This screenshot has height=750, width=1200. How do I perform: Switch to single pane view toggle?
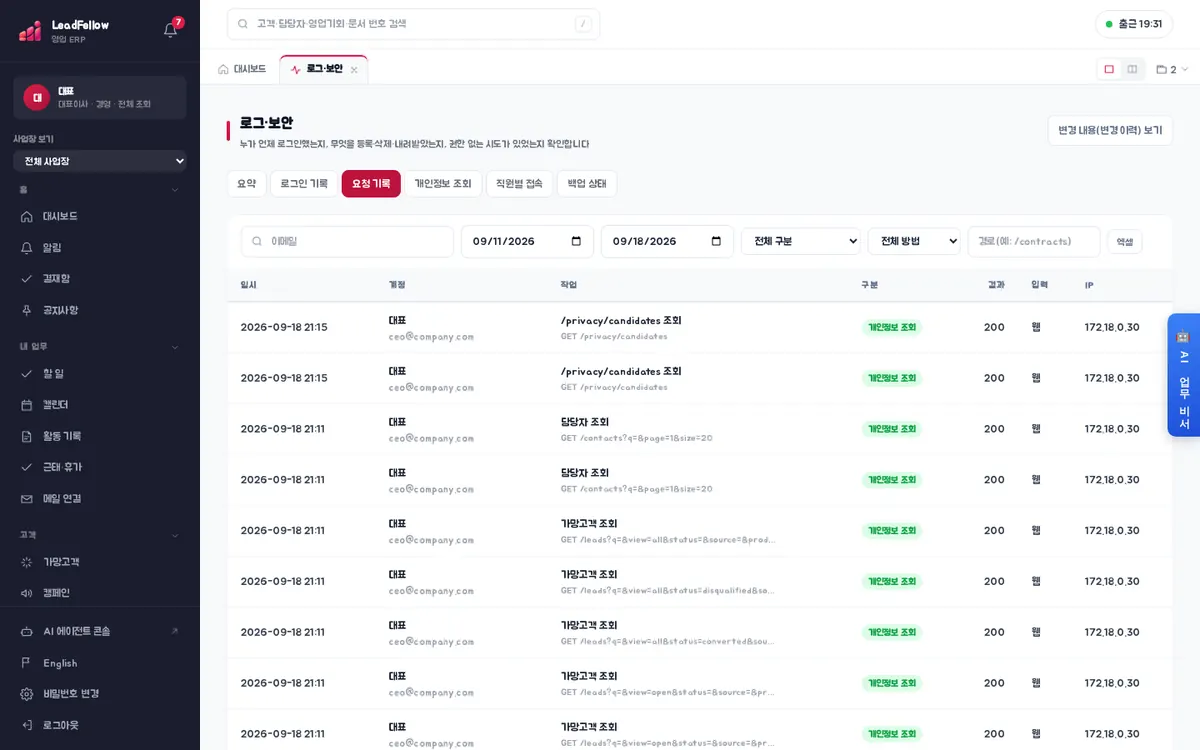click(x=1109, y=70)
